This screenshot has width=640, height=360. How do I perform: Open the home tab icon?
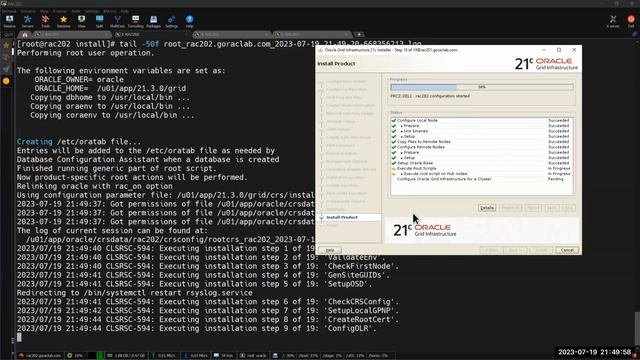click(x=25, y=35)
